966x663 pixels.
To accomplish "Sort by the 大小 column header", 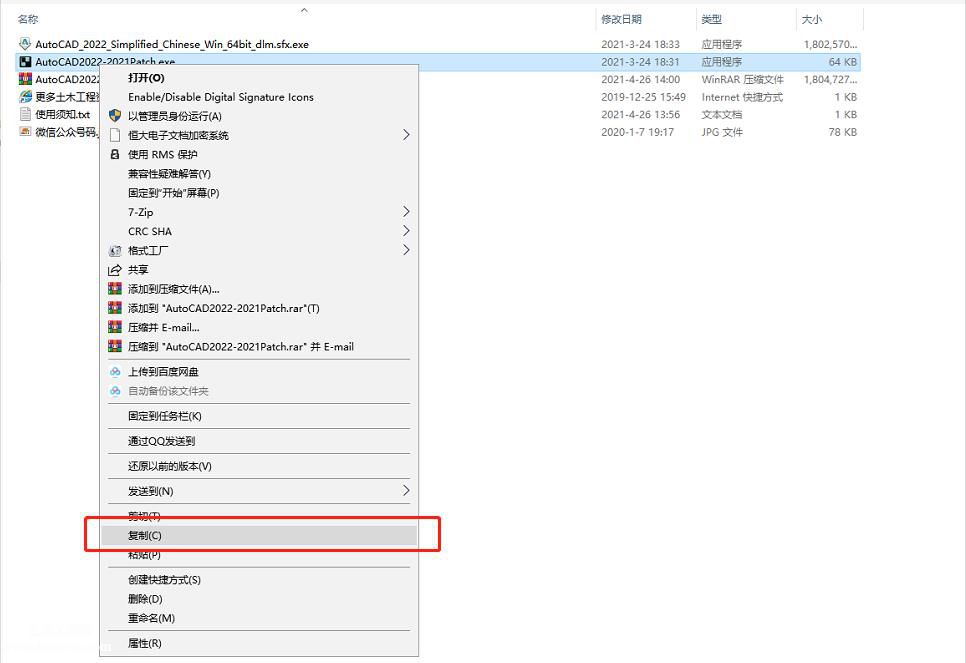I will (811, 19).
